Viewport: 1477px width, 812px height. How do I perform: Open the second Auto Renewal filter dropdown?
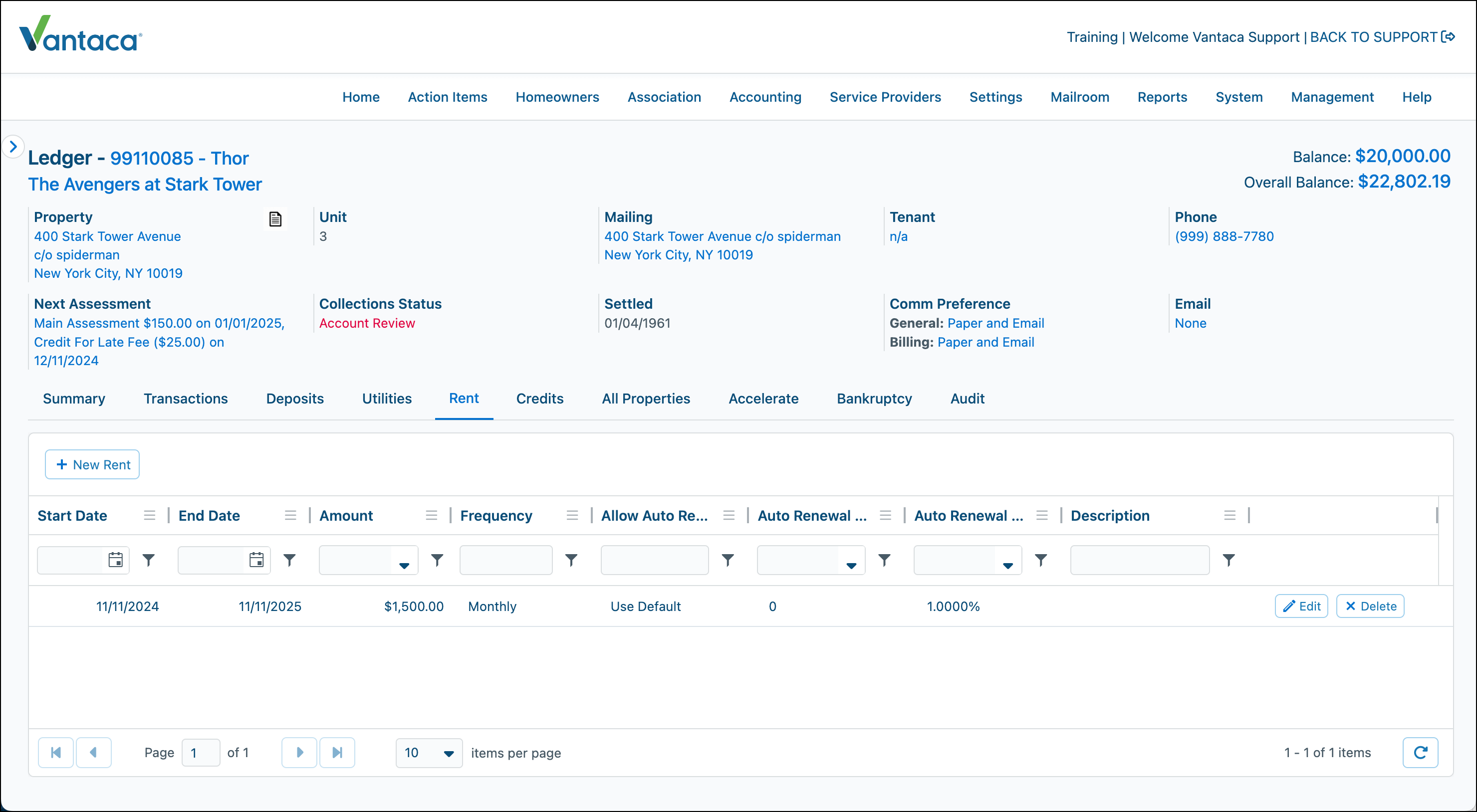pos(1007,565)
